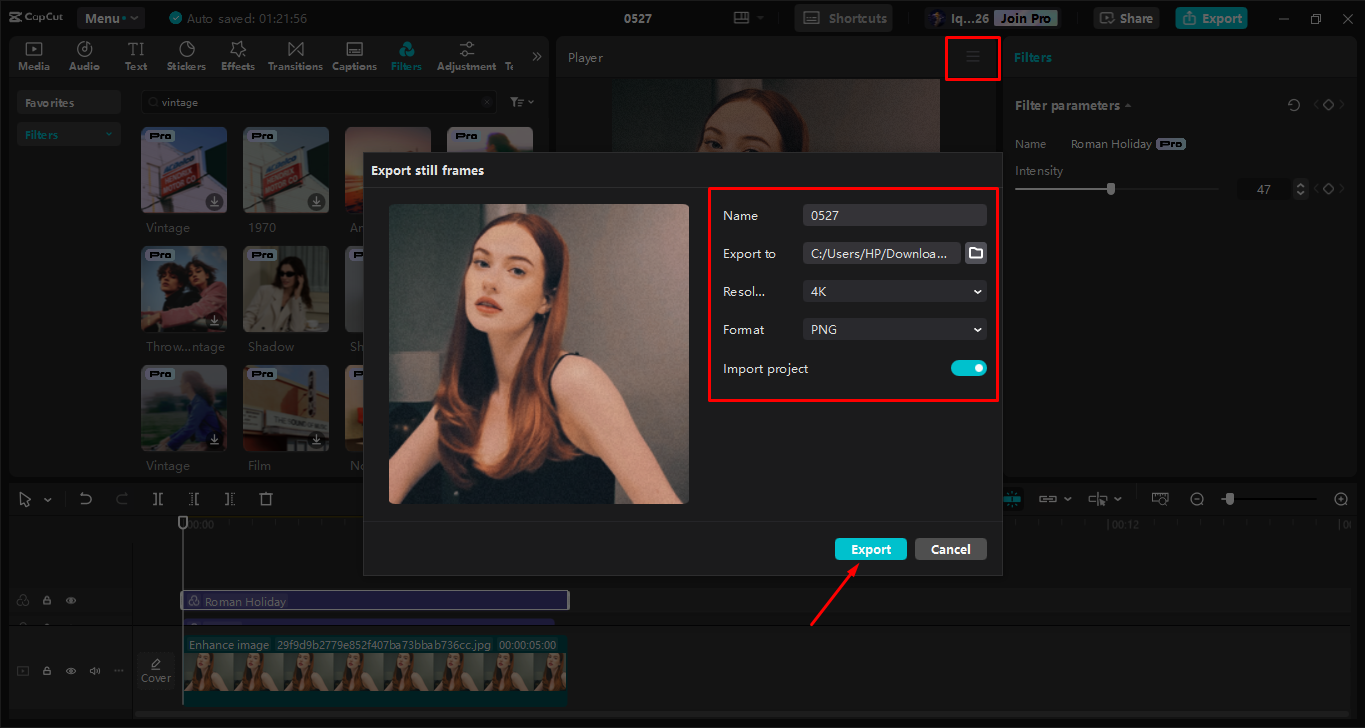The width and height of the screenshot is (1365, 728).
Task: Delete the selected clip
Action: [x=266, y=498]
